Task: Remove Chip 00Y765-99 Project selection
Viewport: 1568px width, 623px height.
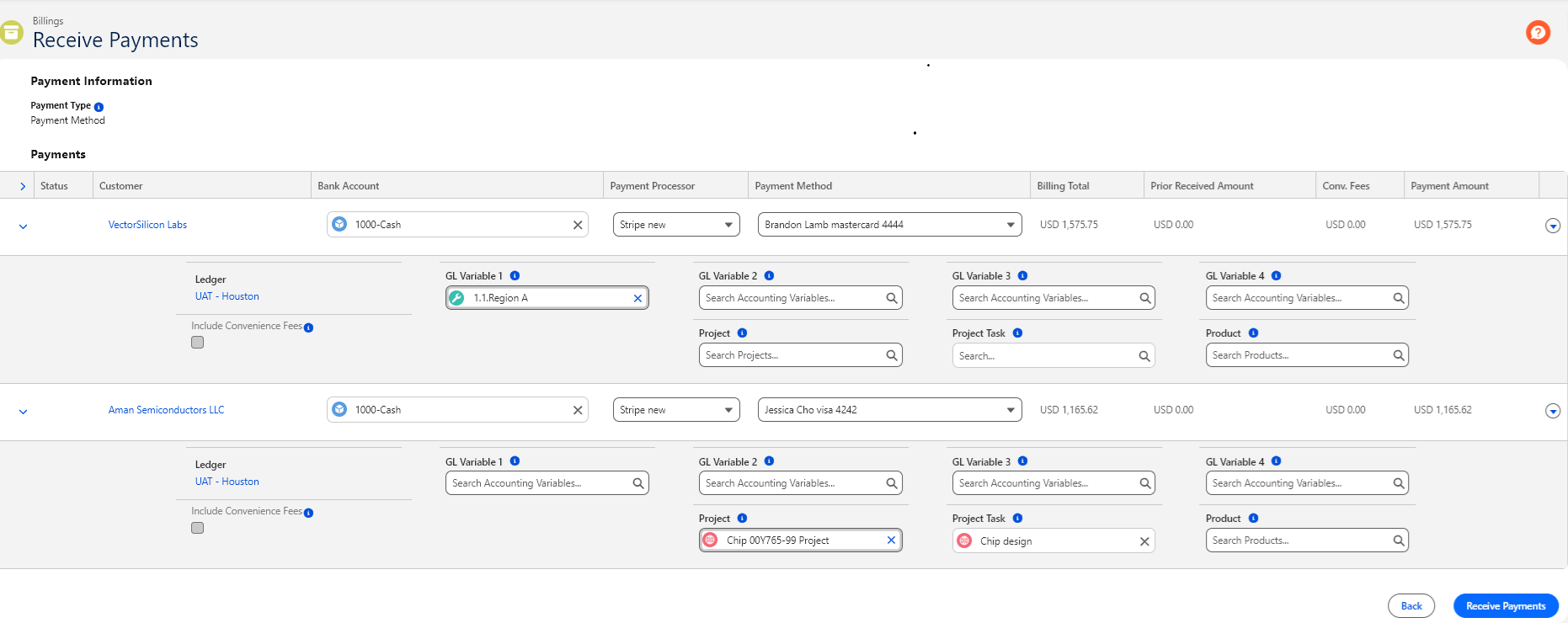Action: pyautogui.click(x=891, y=540)
